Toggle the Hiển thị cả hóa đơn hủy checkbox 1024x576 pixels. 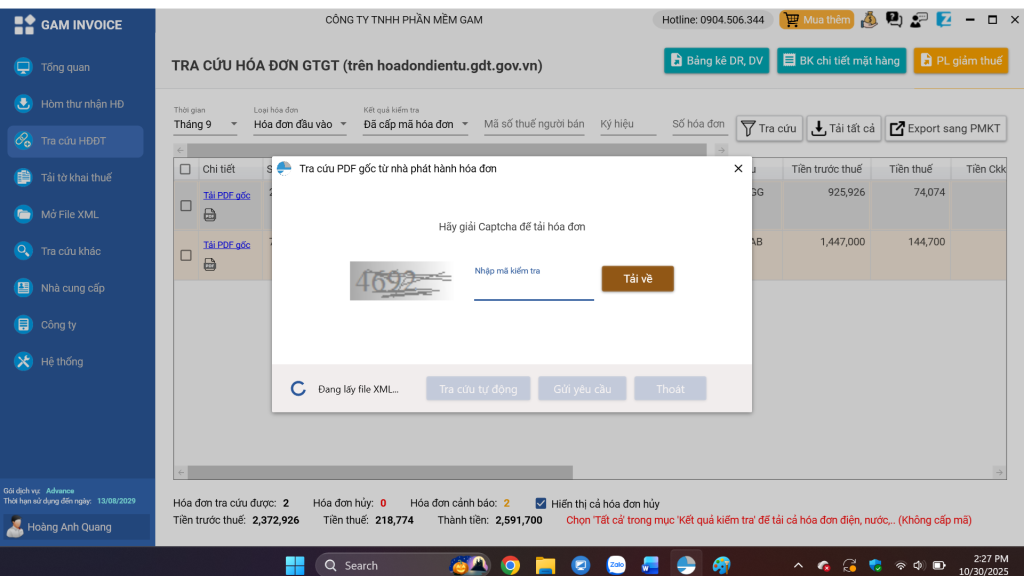tap(541, 503)
